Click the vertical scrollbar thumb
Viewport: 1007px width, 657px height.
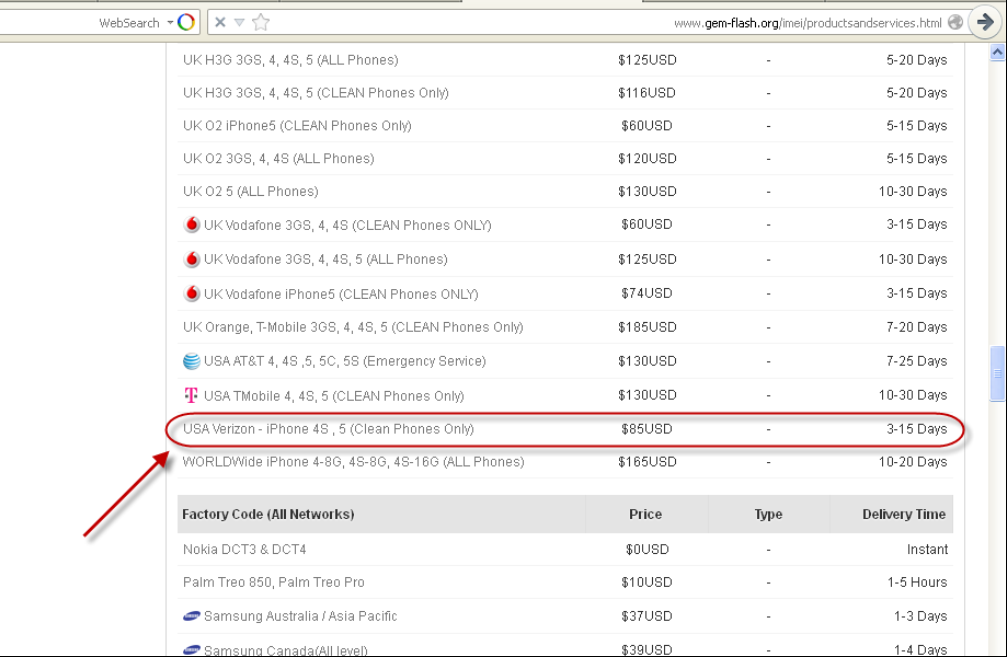[997, 373]
